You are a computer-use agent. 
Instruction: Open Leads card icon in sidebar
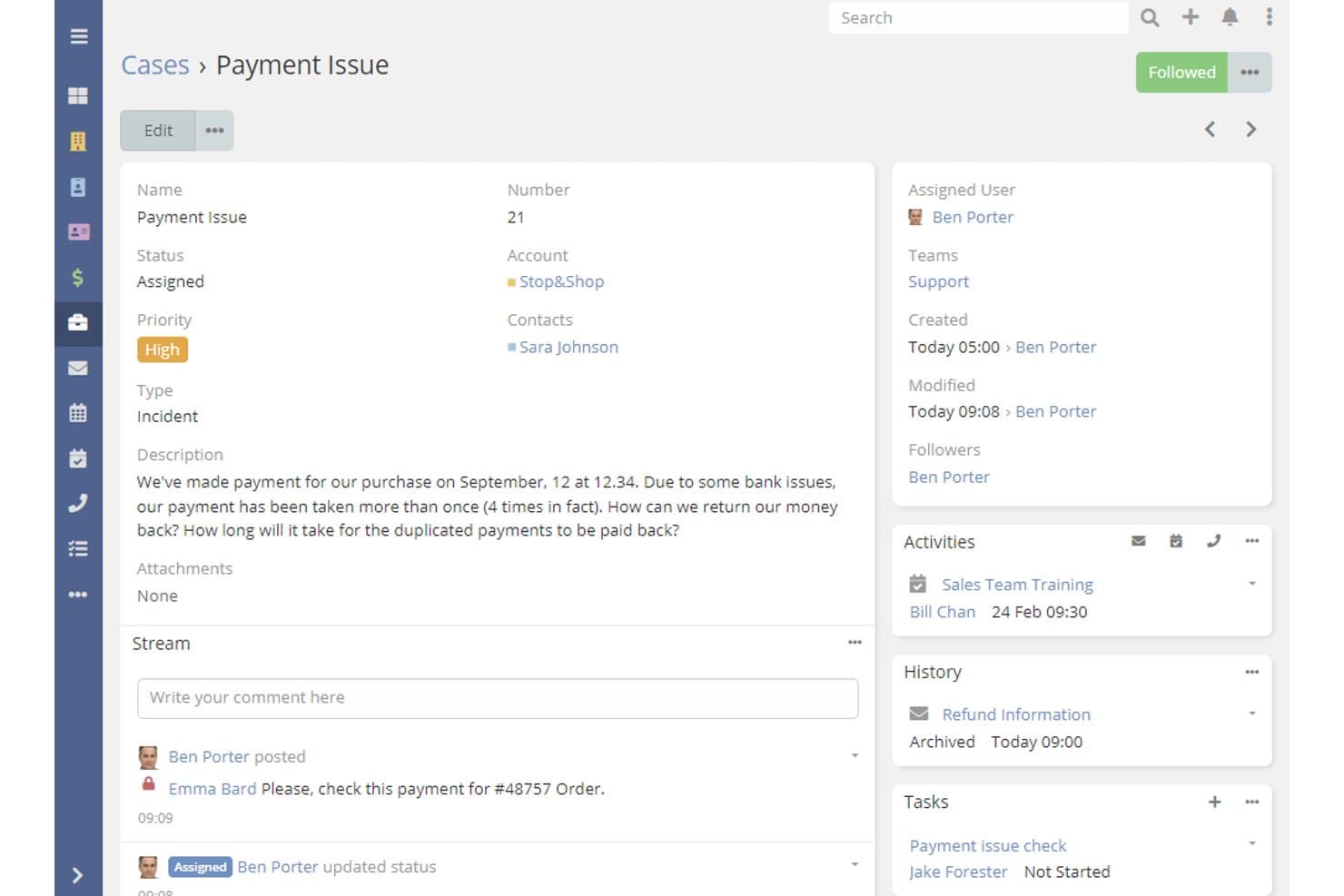[x=78, y=231]
